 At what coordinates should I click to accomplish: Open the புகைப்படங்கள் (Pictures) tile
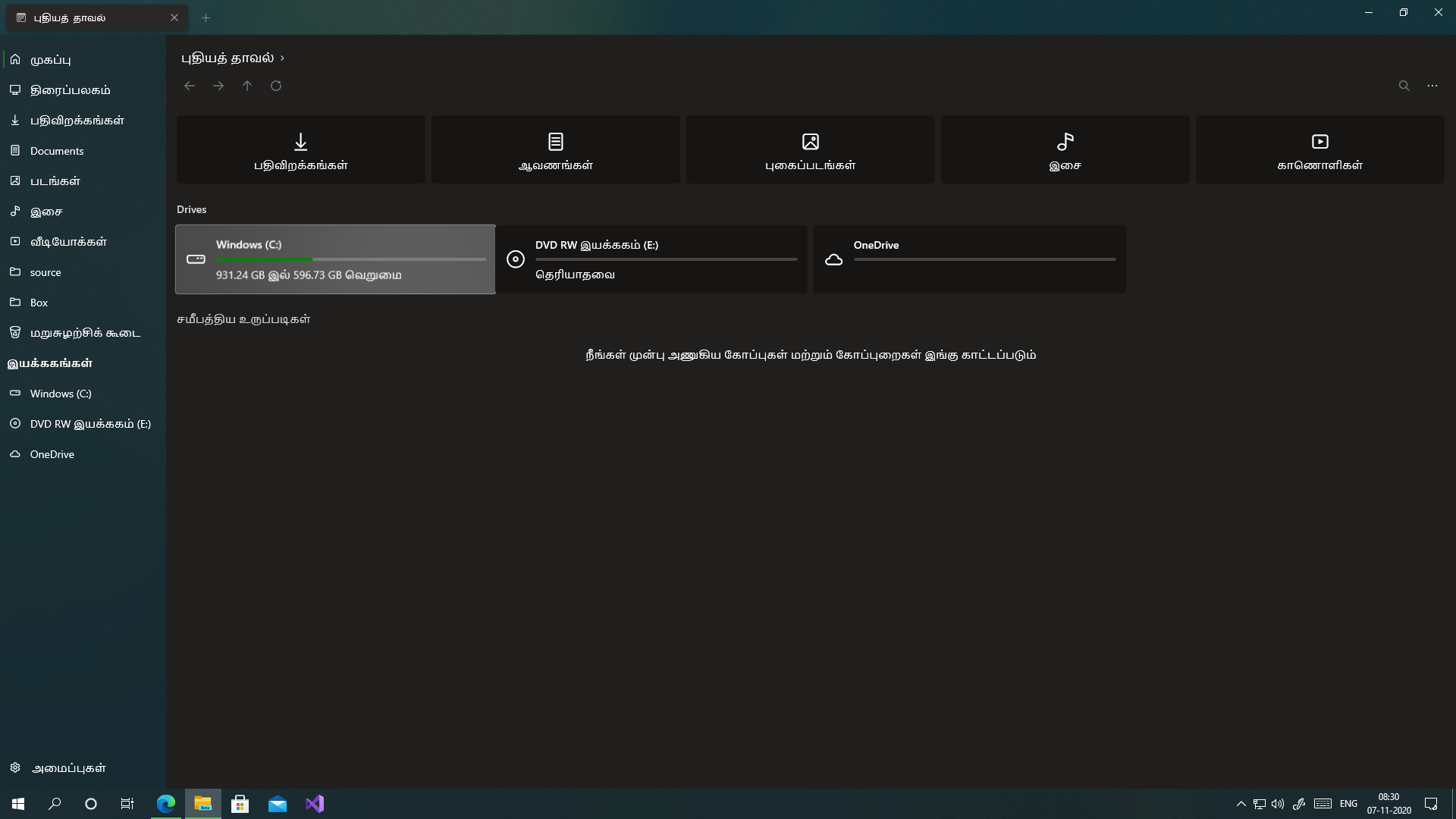click(810, 149)
